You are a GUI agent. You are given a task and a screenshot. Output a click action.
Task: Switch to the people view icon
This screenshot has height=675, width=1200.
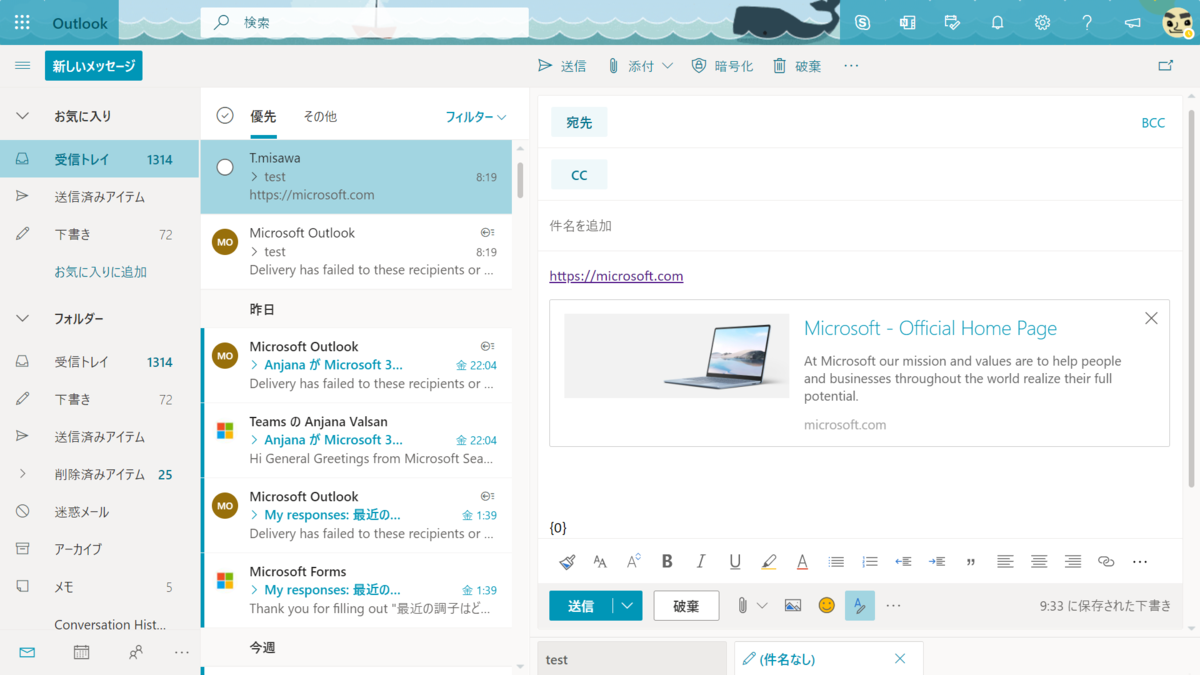tap(136, 652)
